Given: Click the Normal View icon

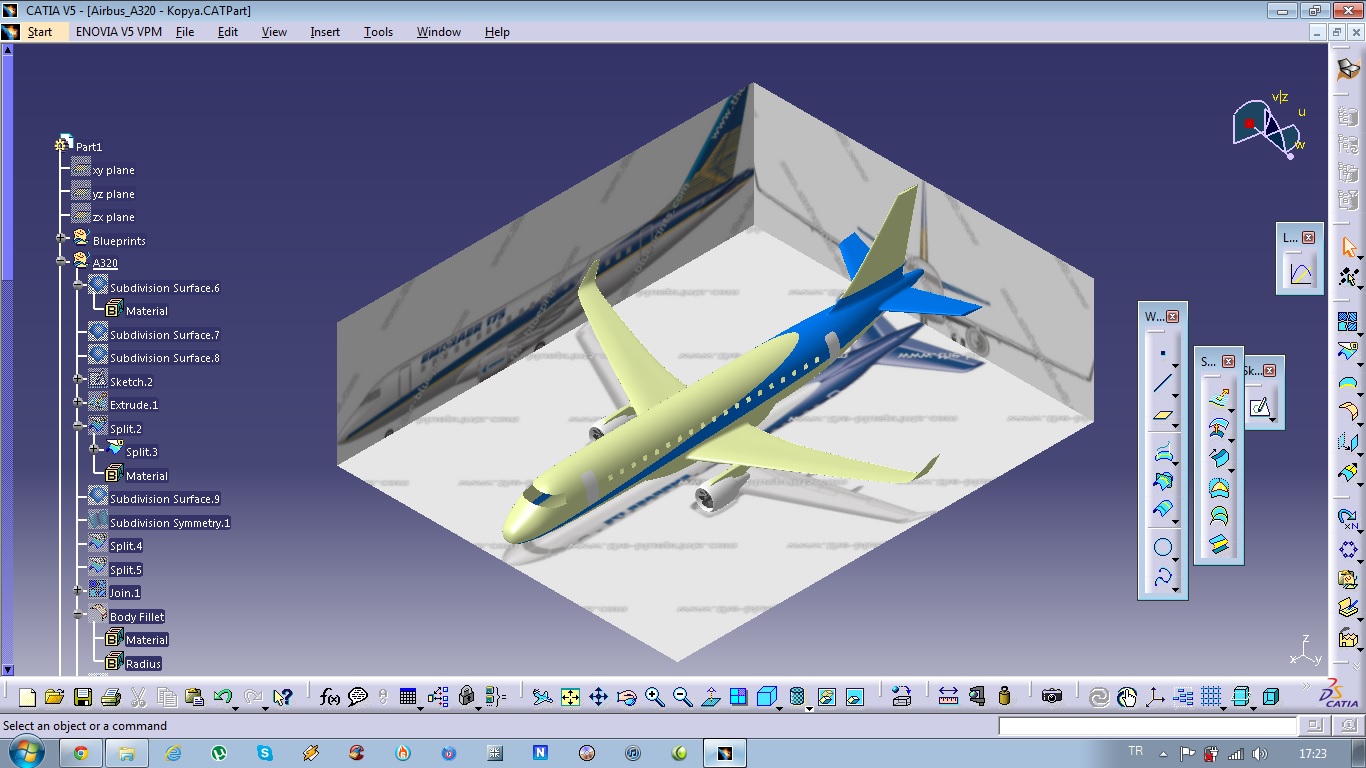Looking at the screenshot, I should [x=711, y=697].
